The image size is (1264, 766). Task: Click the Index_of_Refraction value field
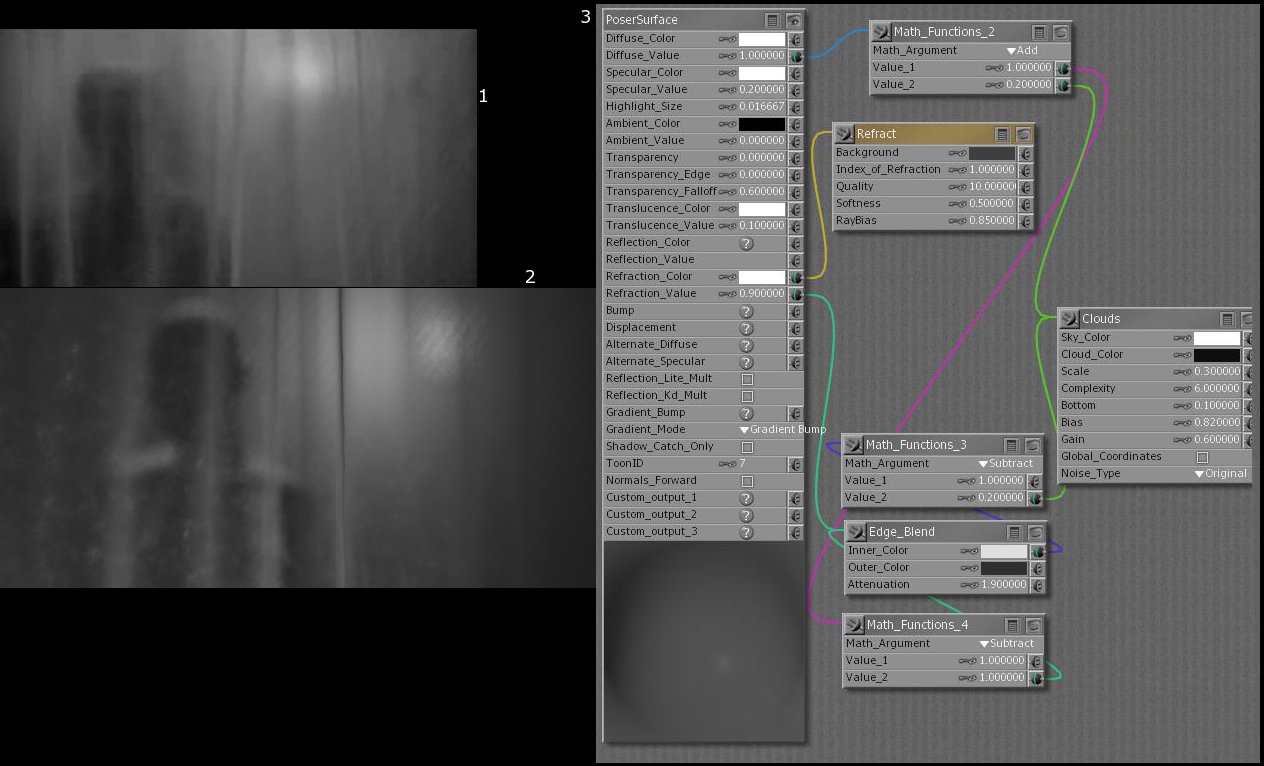pos(992,170)
